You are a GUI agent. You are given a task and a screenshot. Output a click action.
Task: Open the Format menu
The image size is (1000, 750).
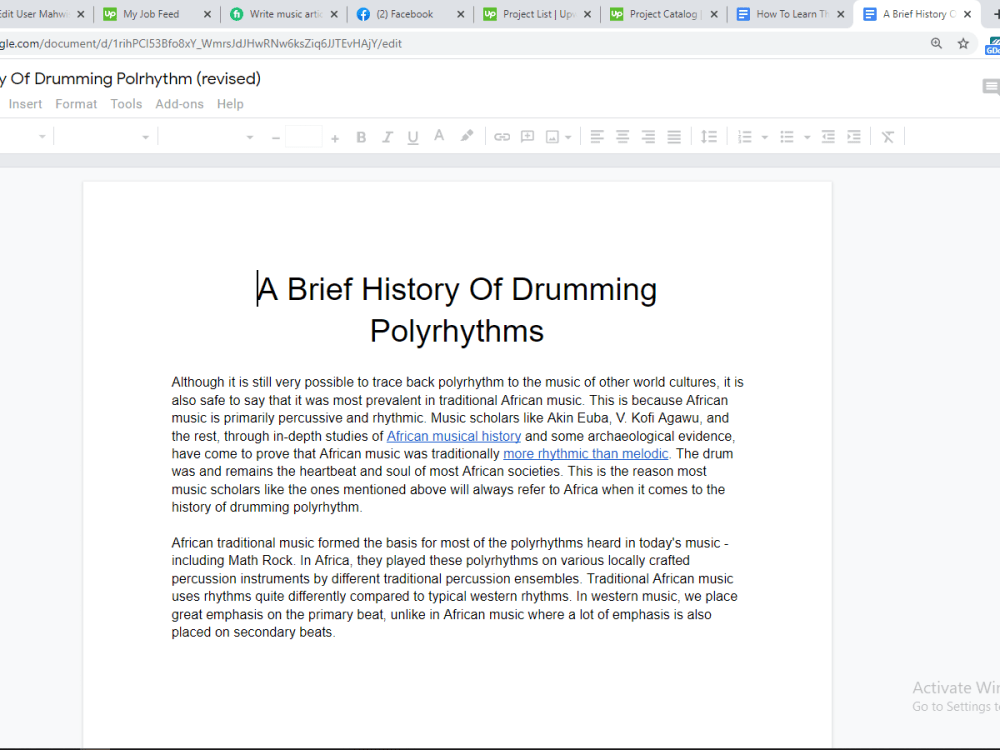pos(76,104)
